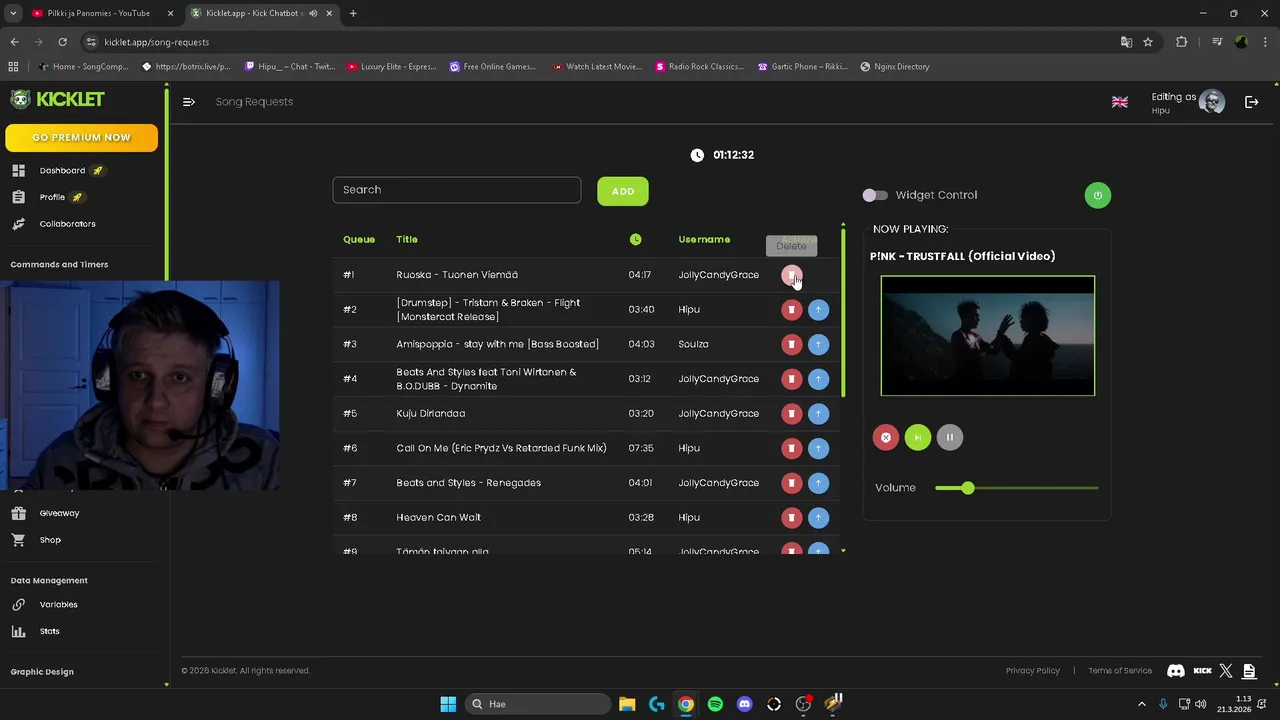This screenshot has height=720, width=1280.
Task: Open Radio Rock Classics bookmark
Action: (699, 67)
